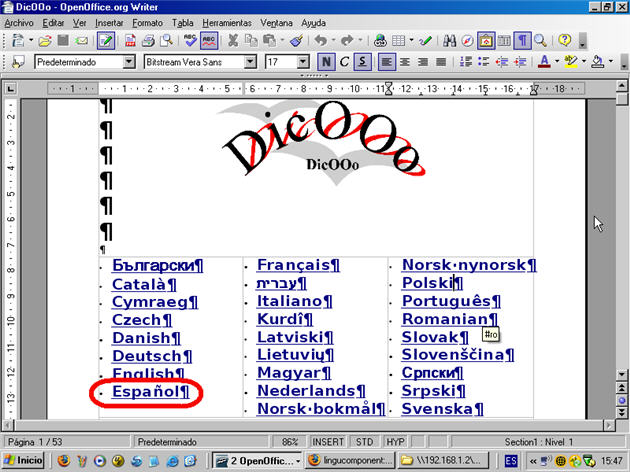Toggle italic formatting (C button)
The image size is (630, 472).
click(344, 62)
